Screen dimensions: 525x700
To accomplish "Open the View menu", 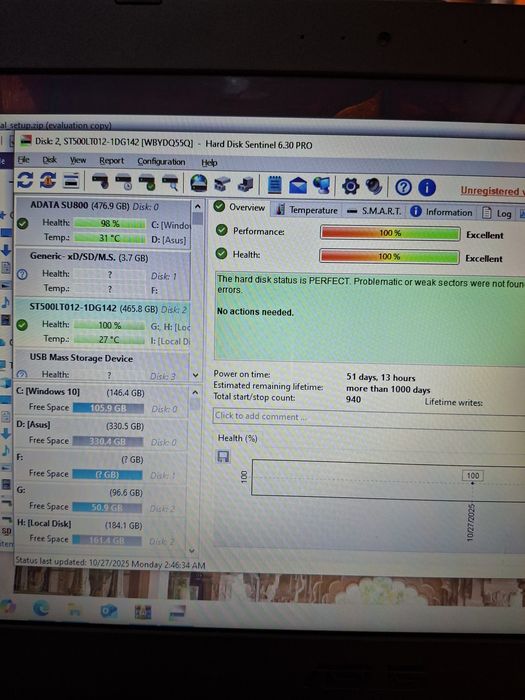I will (x=78, y=160).
